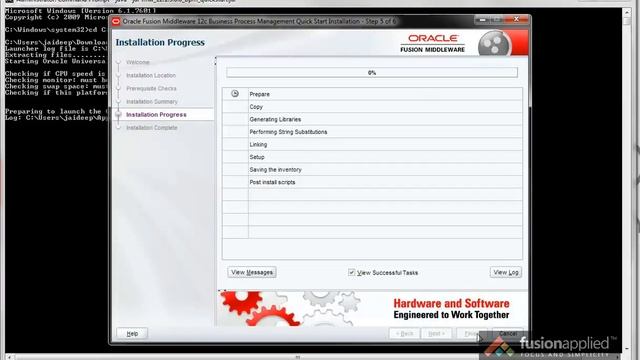Select the Installation Complete step
640x360 pixels.
pyautogui.click(x=151, y=127)
